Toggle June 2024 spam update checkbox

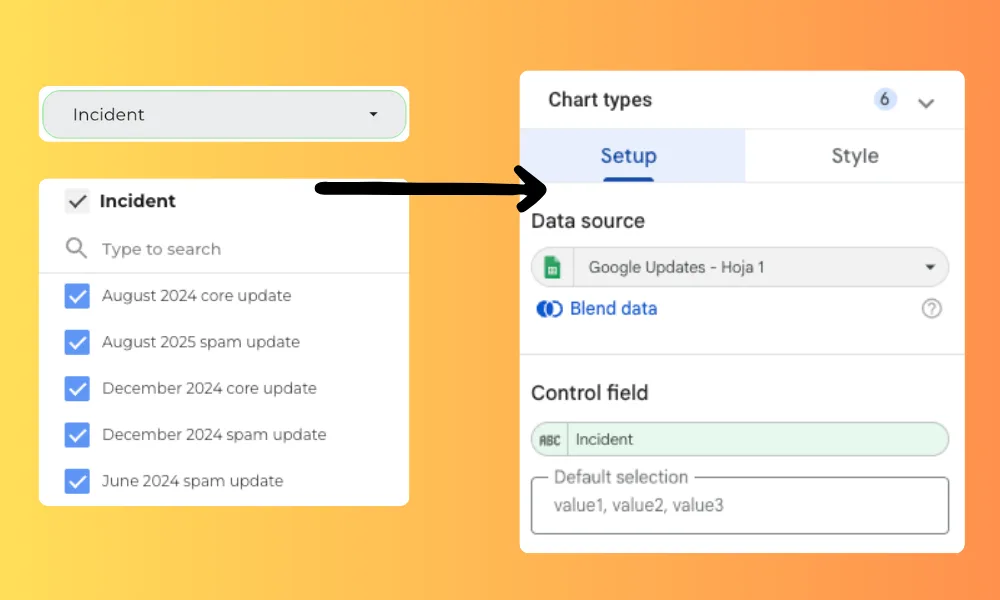(x=77, y=481)
